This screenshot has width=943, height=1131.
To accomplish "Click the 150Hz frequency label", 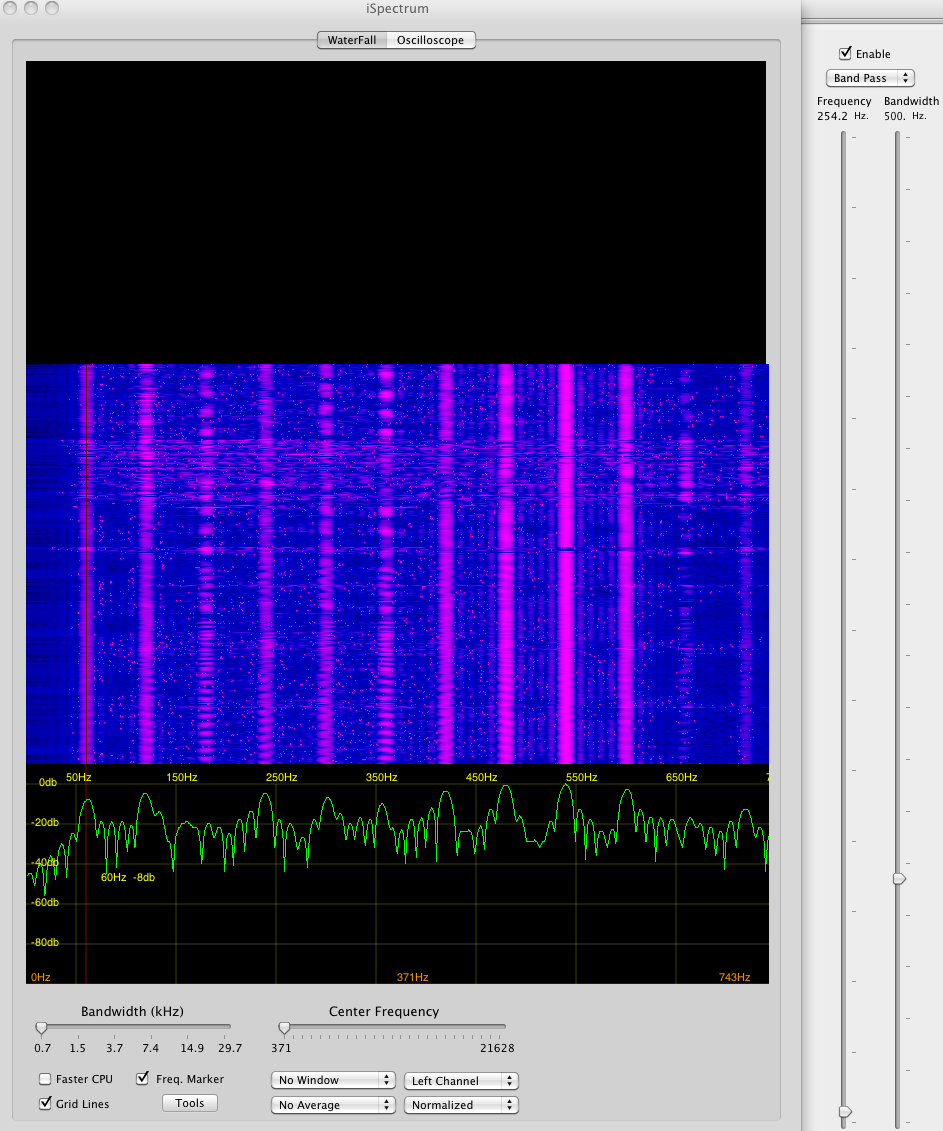I will point(182,777).
